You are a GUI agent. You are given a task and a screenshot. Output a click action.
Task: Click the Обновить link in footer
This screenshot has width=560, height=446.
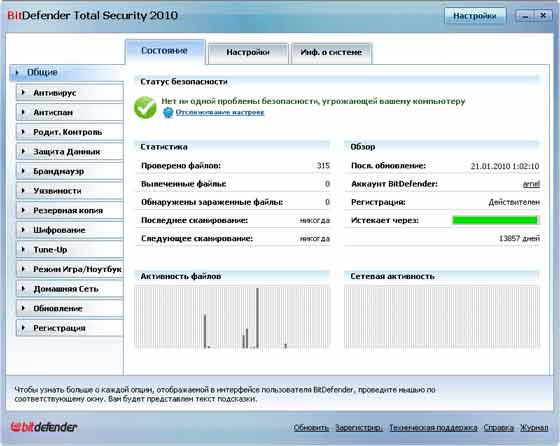point(311,427)
